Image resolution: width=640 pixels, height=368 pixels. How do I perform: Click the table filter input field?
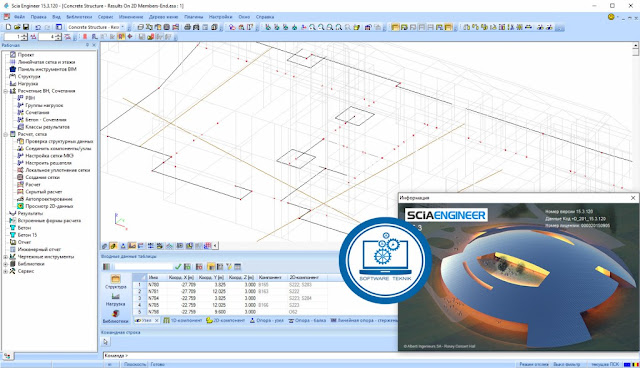[x=143, y=266]
